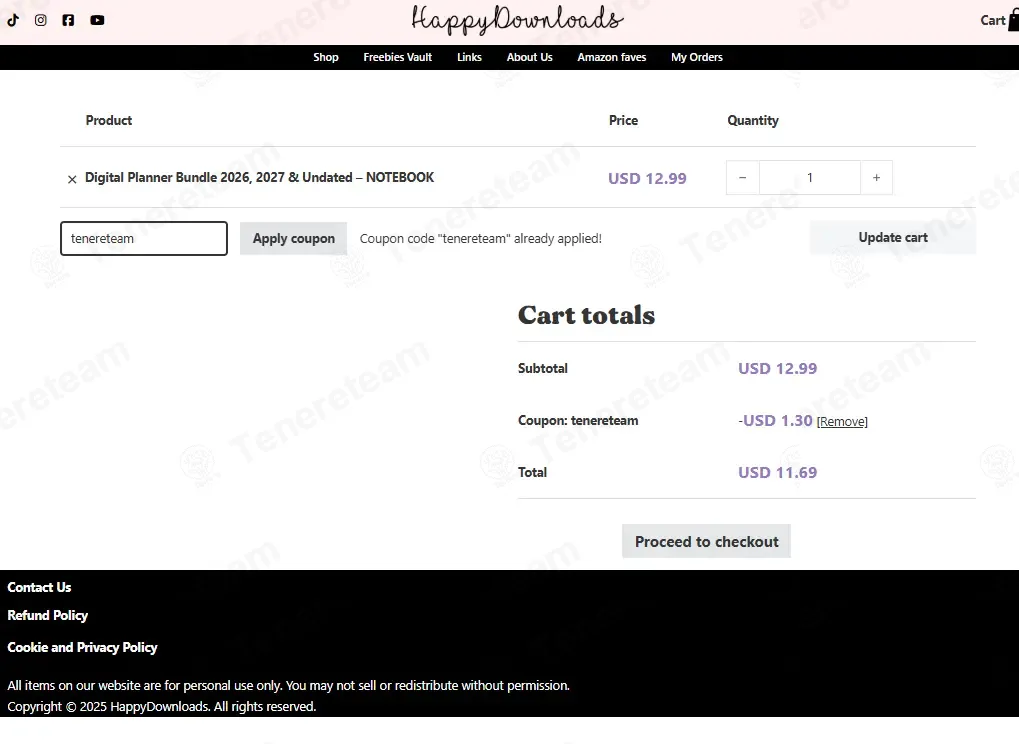The height and width of the screenshot is (744, 1019).
Task: Open the Cart bag icon
Action: point(1014,20)
